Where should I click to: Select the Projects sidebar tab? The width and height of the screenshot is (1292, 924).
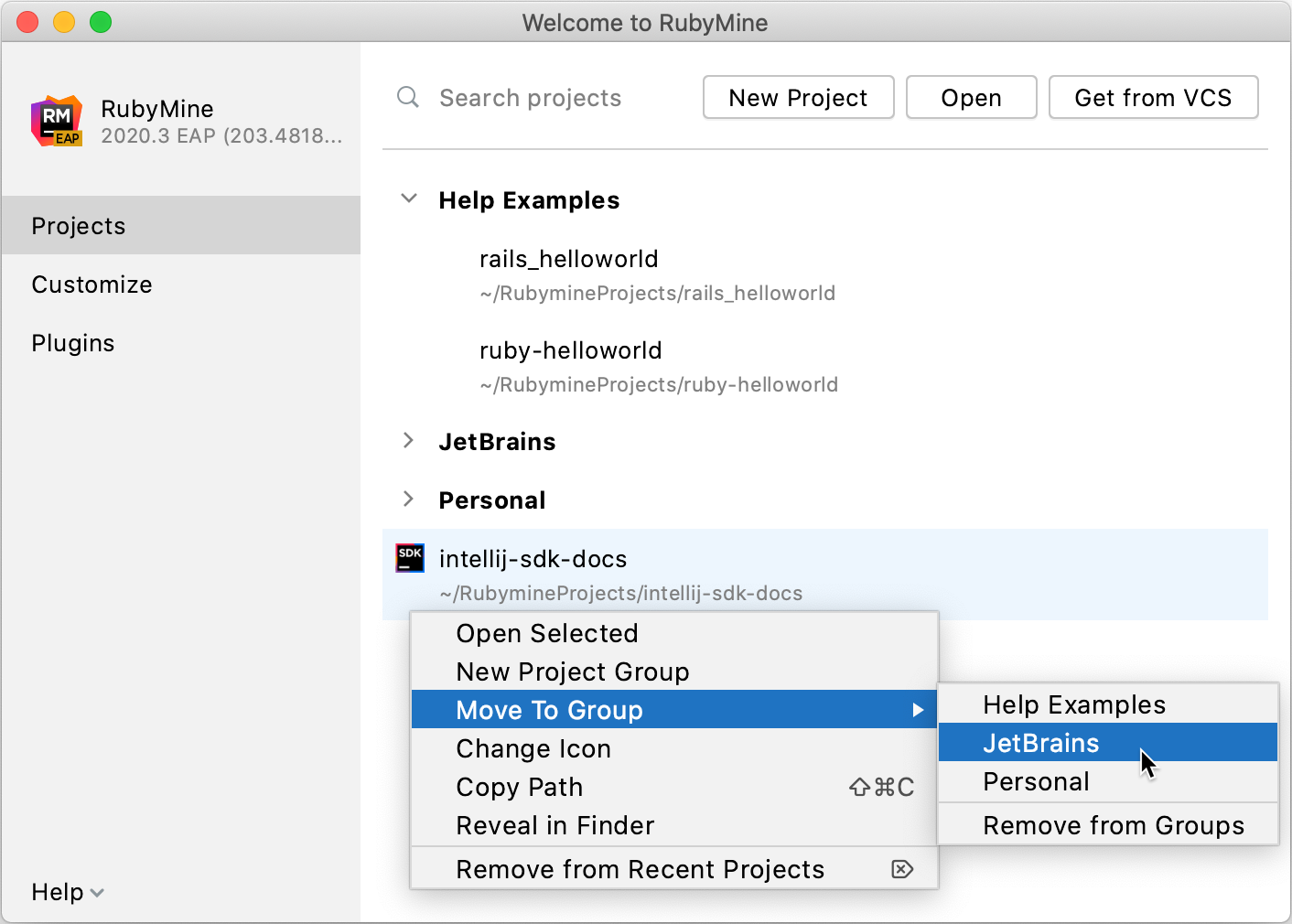(x=181, y=225)
